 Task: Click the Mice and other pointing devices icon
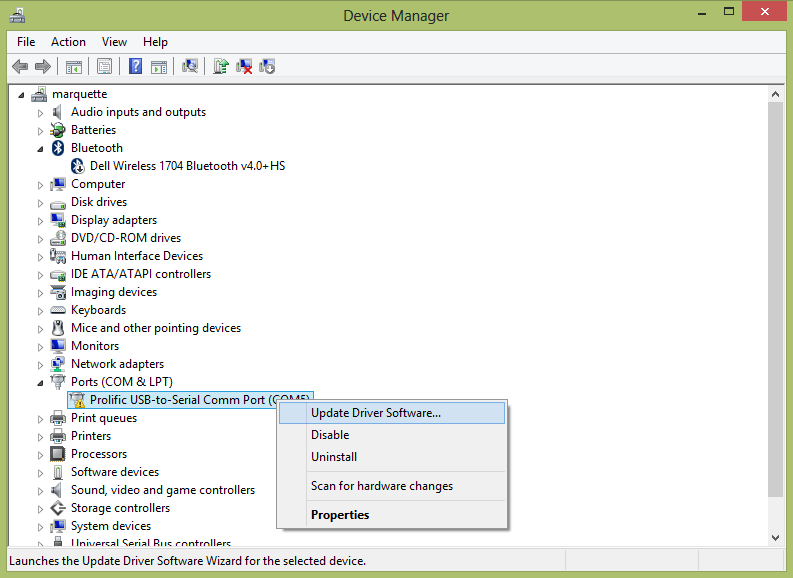click(x=58, y=328)
